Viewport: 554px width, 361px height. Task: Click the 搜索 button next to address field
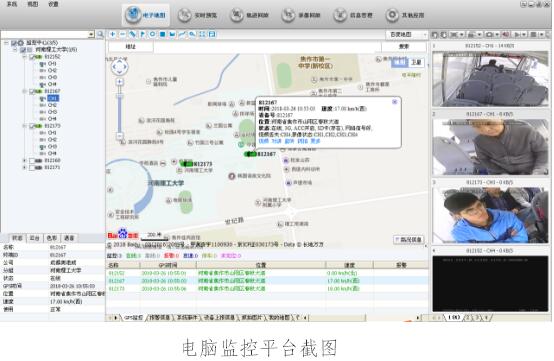point(404,46)
